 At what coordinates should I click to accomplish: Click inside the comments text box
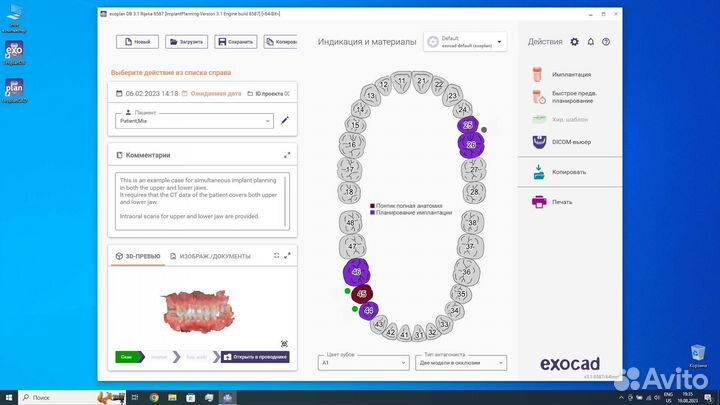(x=200, y=201)
